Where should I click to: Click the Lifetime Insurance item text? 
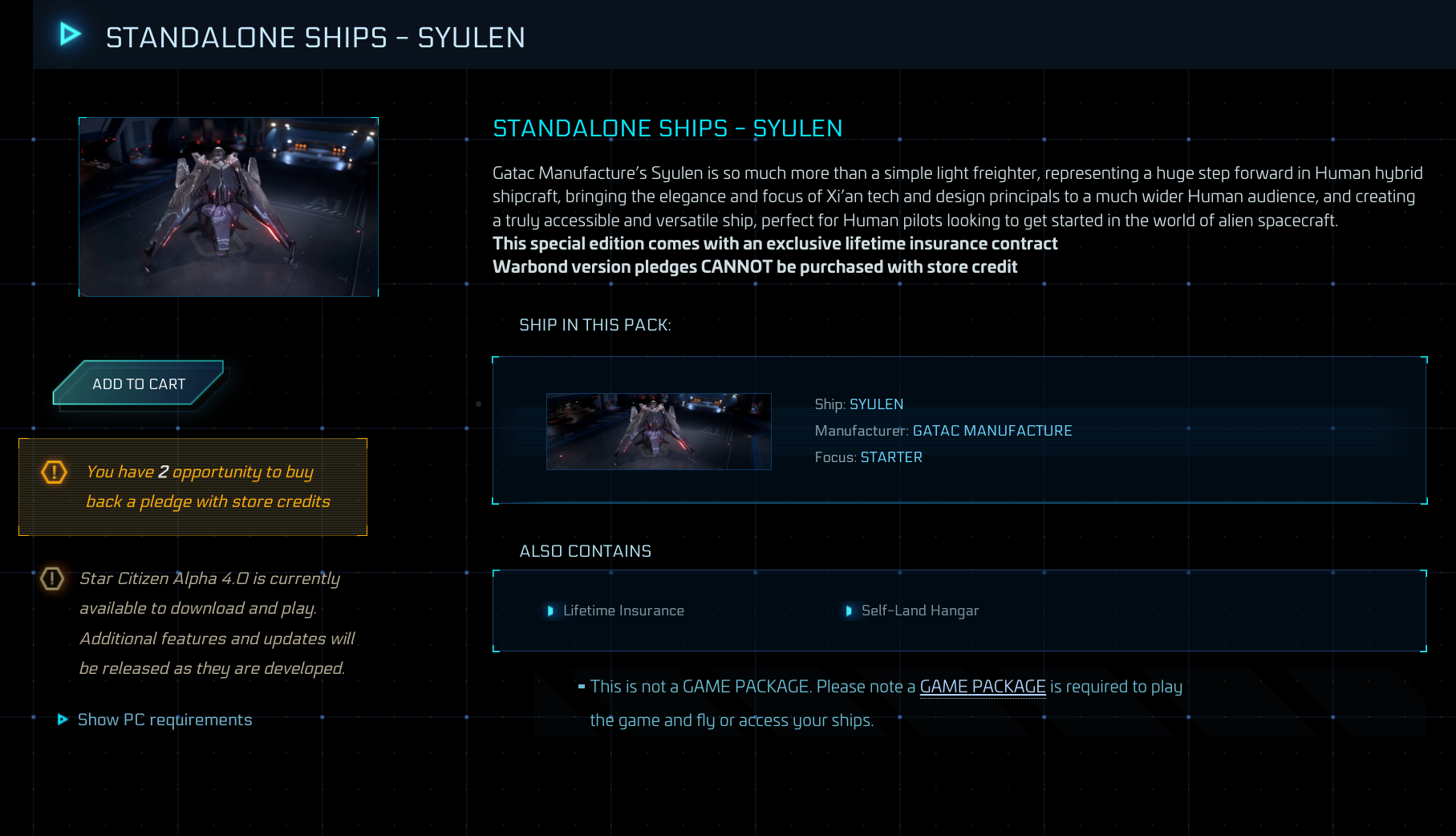click(x=623, y=611)
